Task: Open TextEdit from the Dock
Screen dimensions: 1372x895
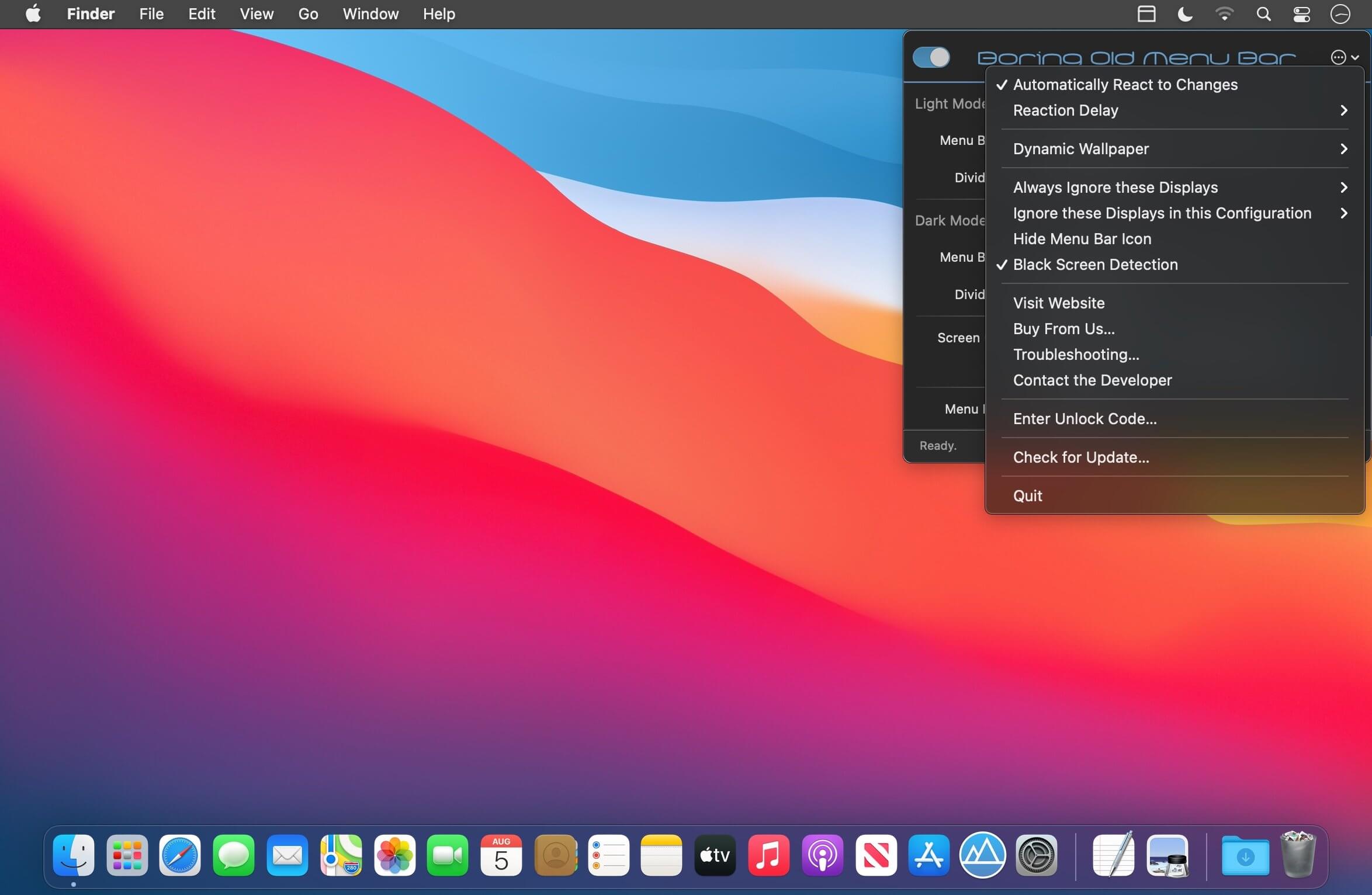Action: (1114, 854)
